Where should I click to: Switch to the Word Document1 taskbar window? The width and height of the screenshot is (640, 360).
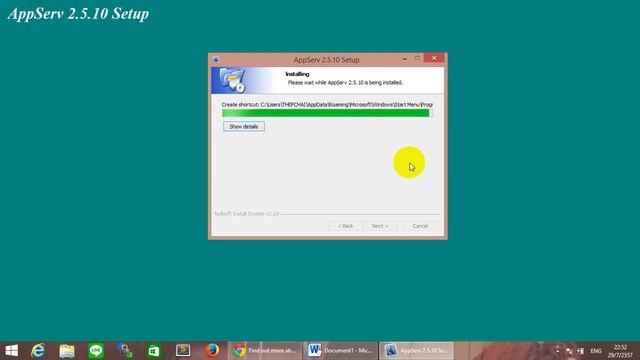(340, 351)
